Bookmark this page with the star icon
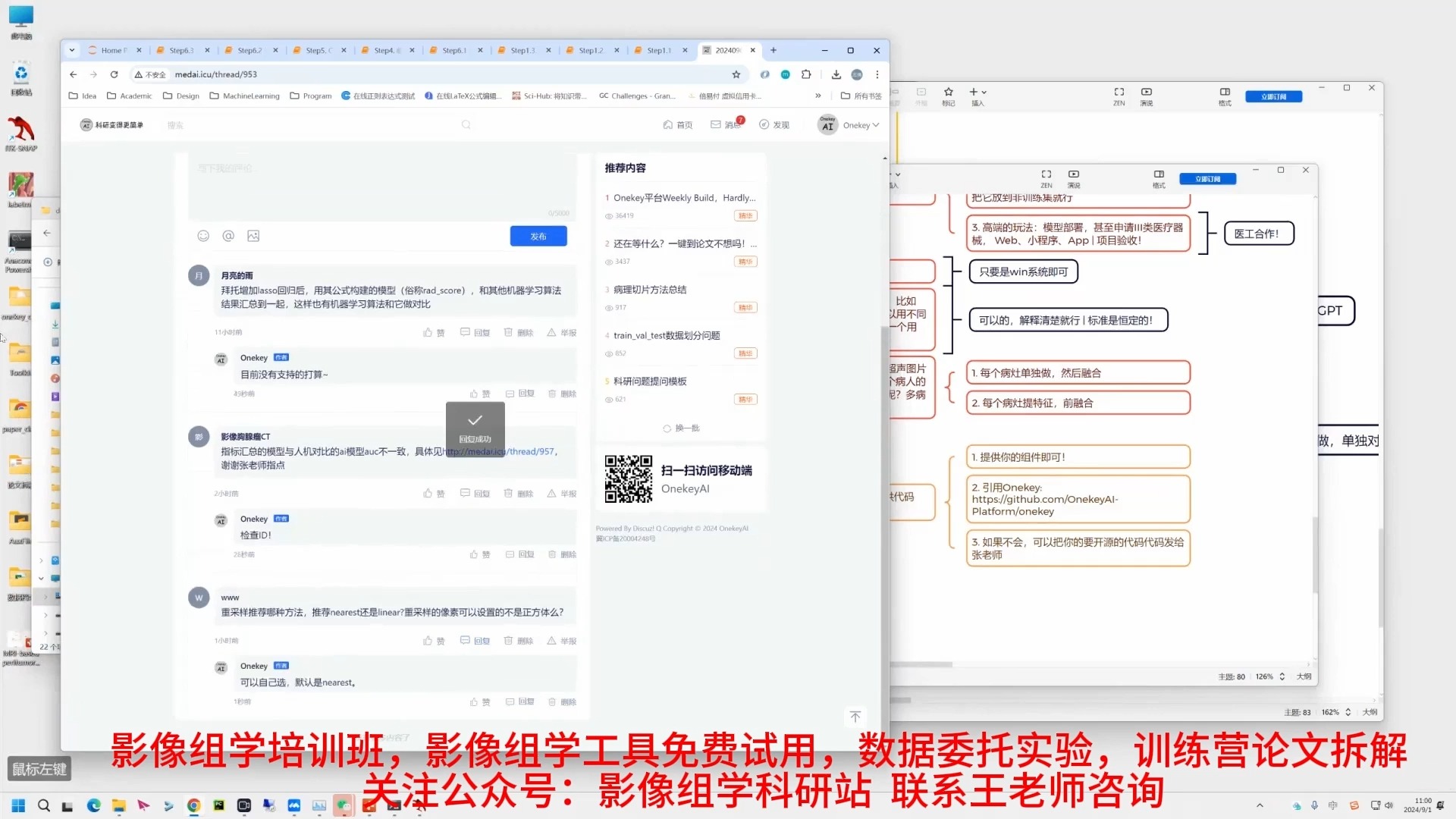Viewport: 1456px width, 819px height. (736, 74)
